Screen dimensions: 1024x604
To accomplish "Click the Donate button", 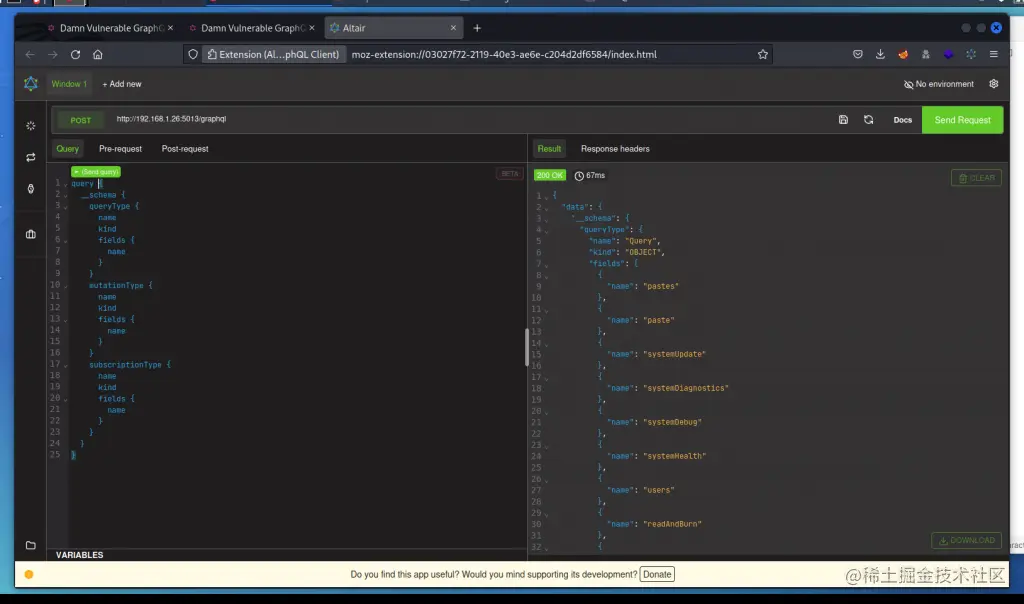I will pyautogui.click(x=657, y=575).
